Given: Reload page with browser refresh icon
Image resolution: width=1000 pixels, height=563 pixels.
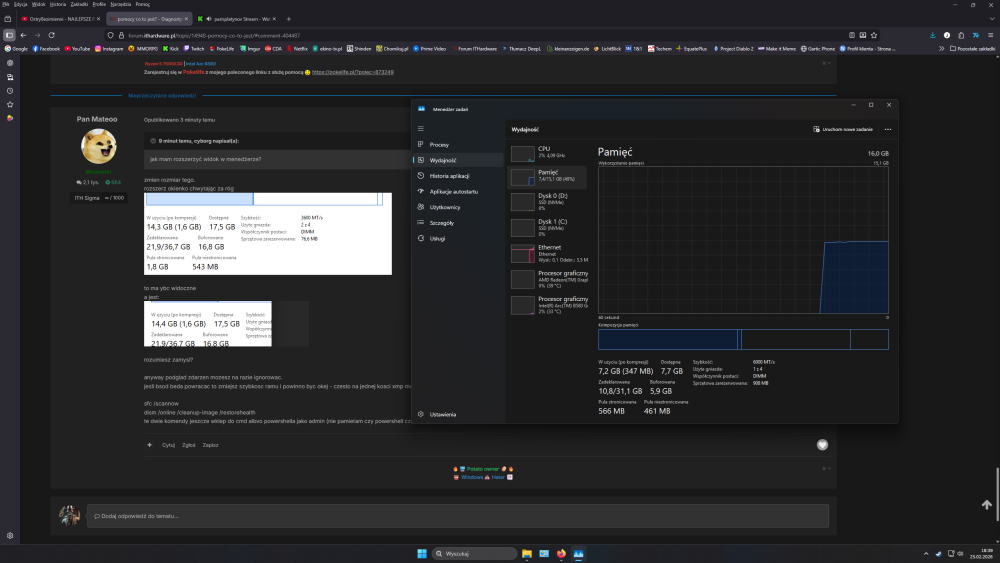Looking at the screenshot, I should (x=50, y=34).
